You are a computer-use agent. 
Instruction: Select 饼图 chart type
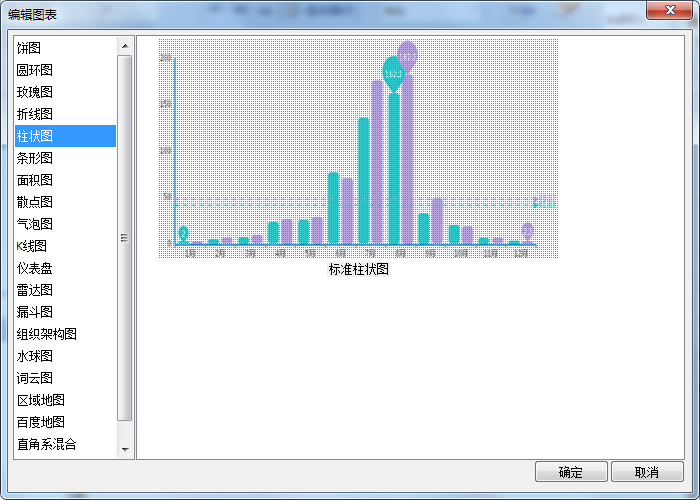coord(30,48)
